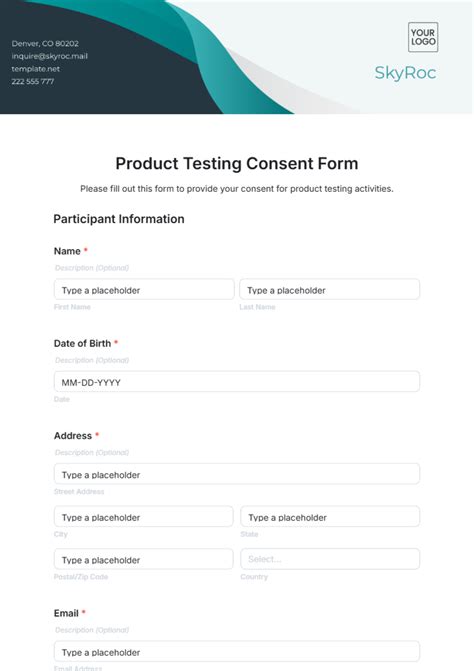This screenshot has width=474, height=671.
Task: Click the State input field
Action: click(x=330, y=517)
